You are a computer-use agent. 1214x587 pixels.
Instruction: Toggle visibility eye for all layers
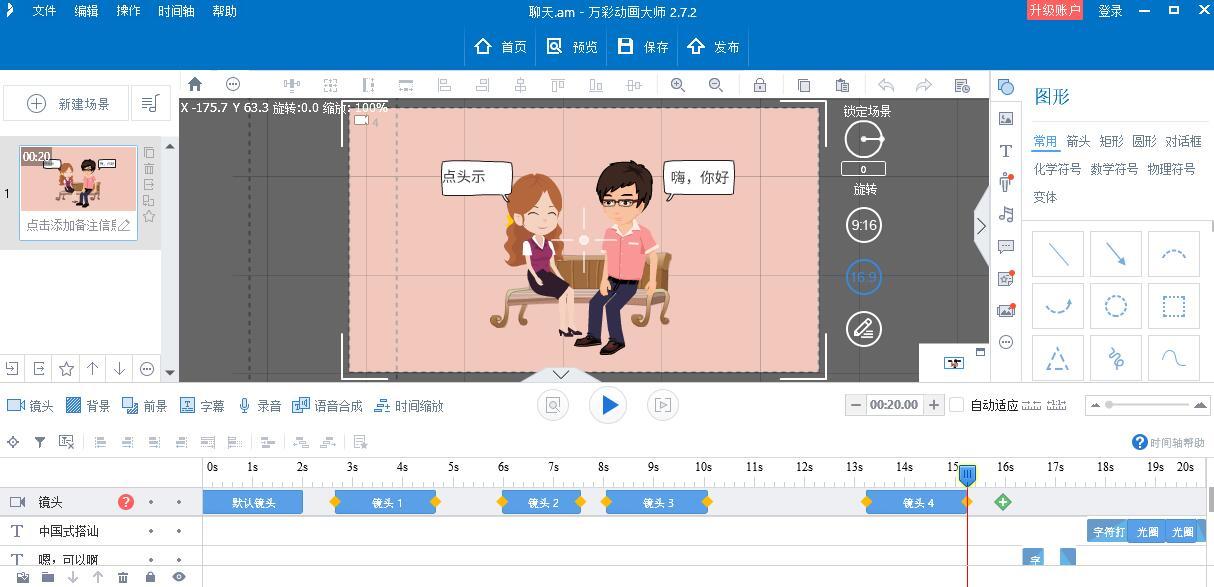click(179, 577)
